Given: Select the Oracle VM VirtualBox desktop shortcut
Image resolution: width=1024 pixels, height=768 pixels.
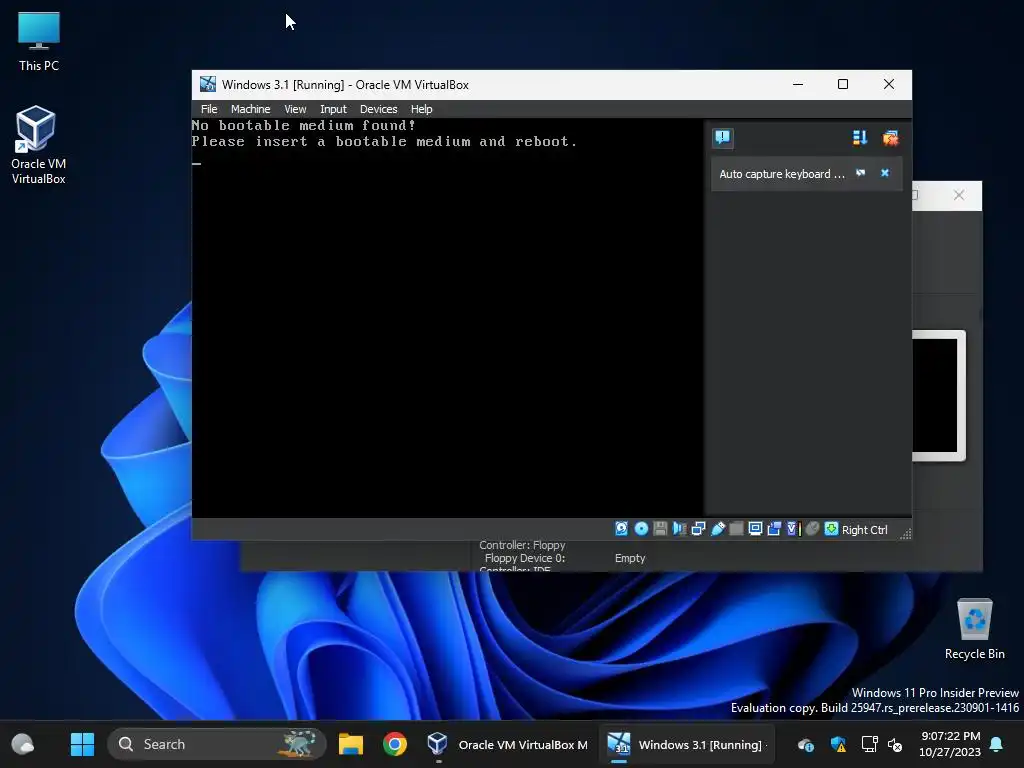Looking at the screenshot, I should point(39,145).
